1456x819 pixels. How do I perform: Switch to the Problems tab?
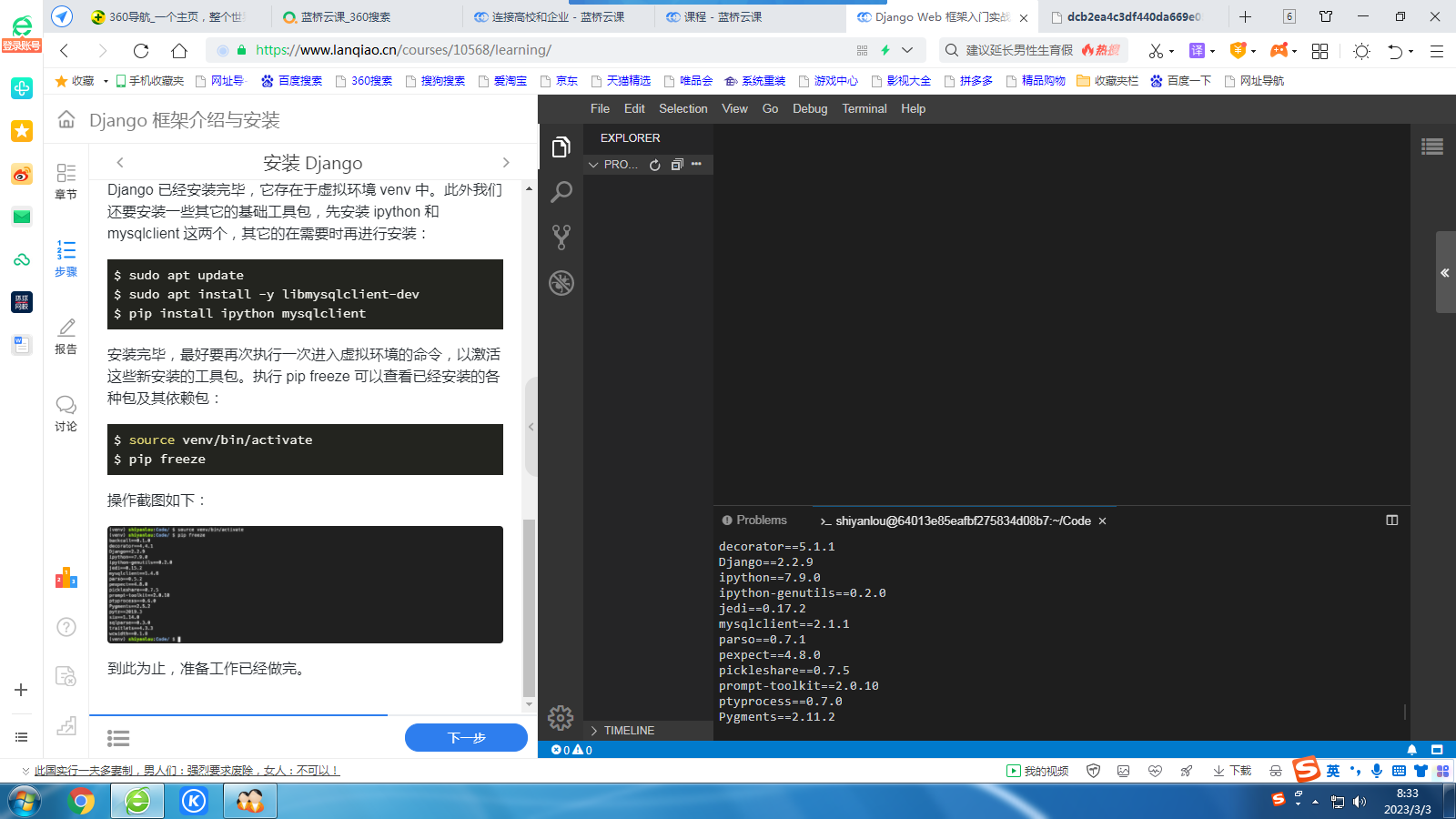pyautogui.click(x=760, y=520)
